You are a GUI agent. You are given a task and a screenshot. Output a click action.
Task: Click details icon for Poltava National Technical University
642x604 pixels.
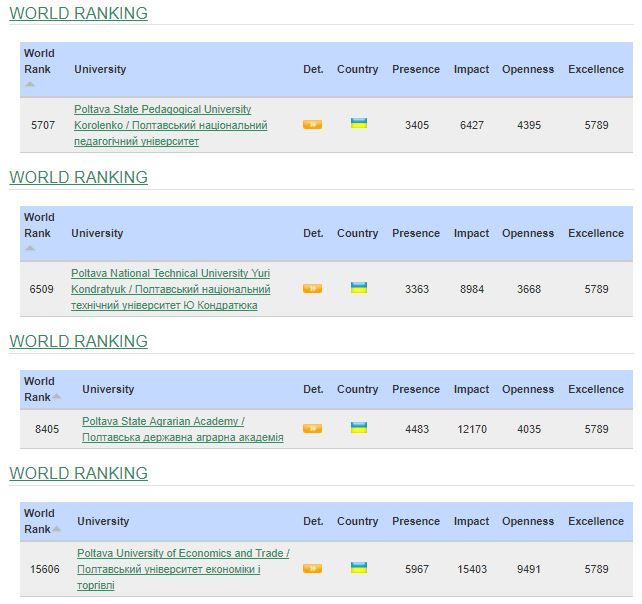click(x=312, y=289)
